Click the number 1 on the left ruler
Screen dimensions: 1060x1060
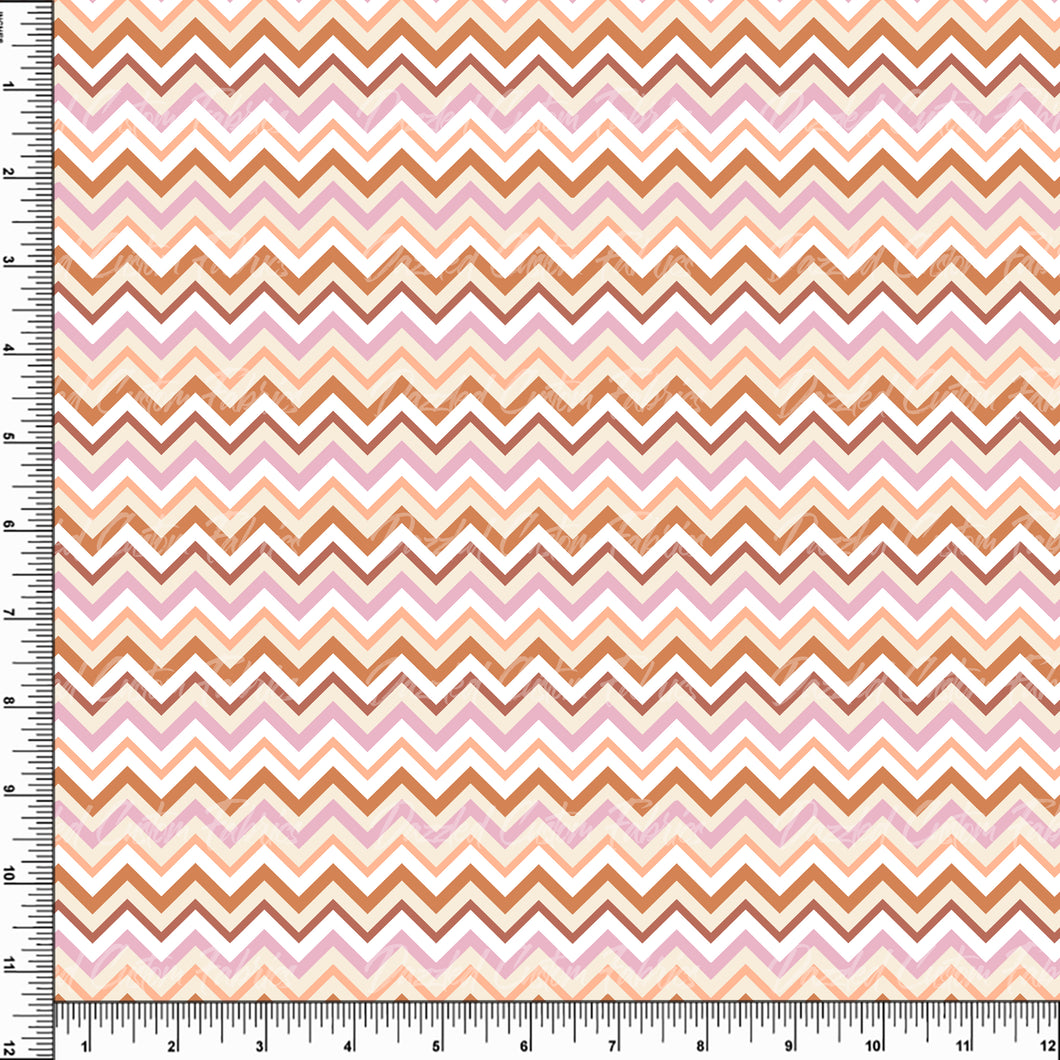[x=9, y=85]
